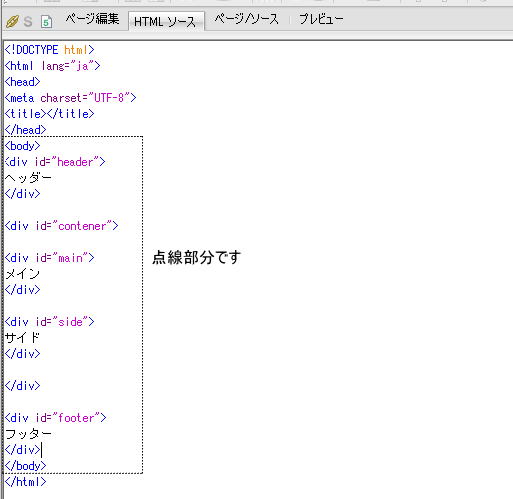Click the div id="contener" line
Viewport: 513px width, 499px height.
click(x=62, y=226)
